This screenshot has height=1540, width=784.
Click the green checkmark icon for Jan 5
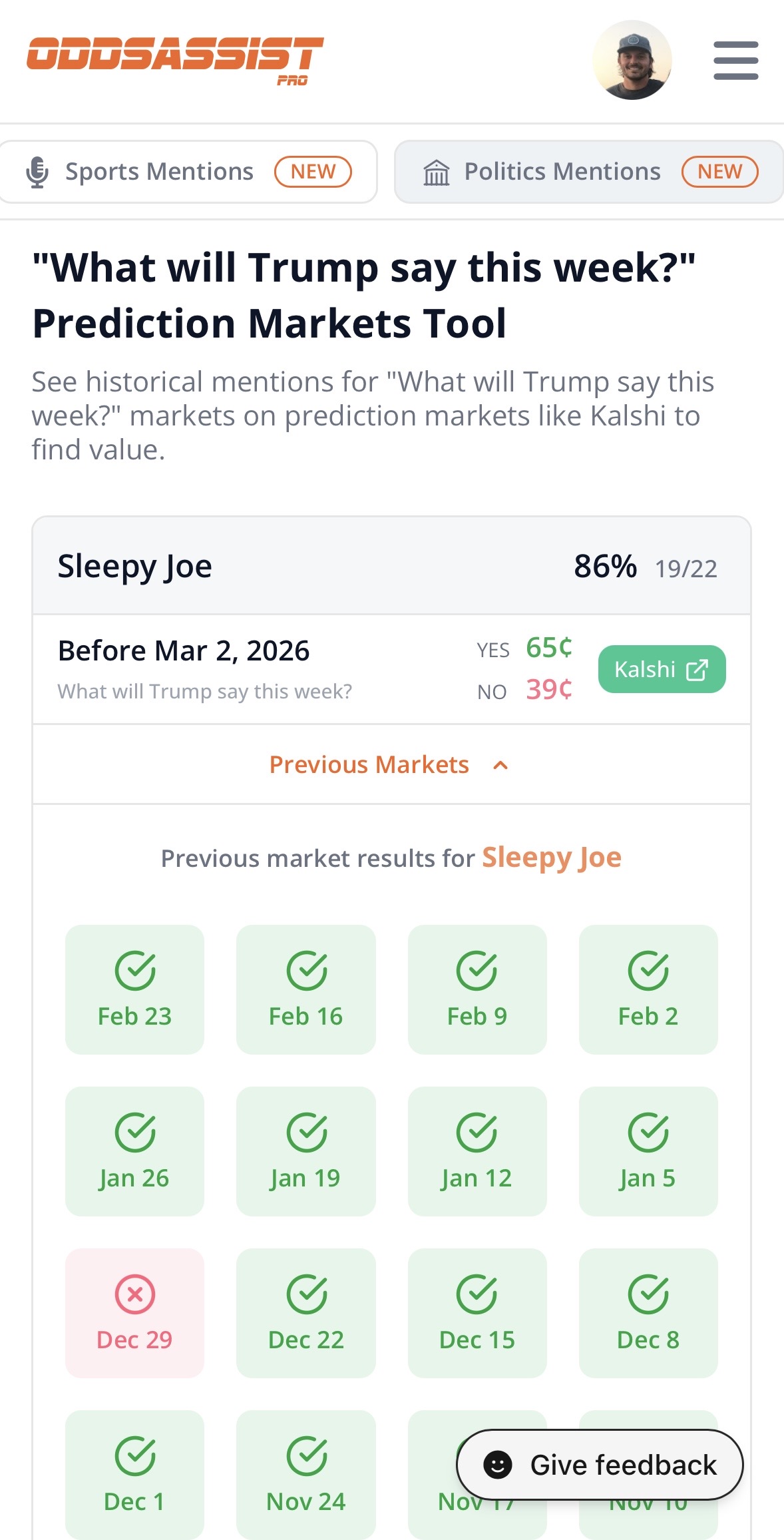pos(648,1131)
